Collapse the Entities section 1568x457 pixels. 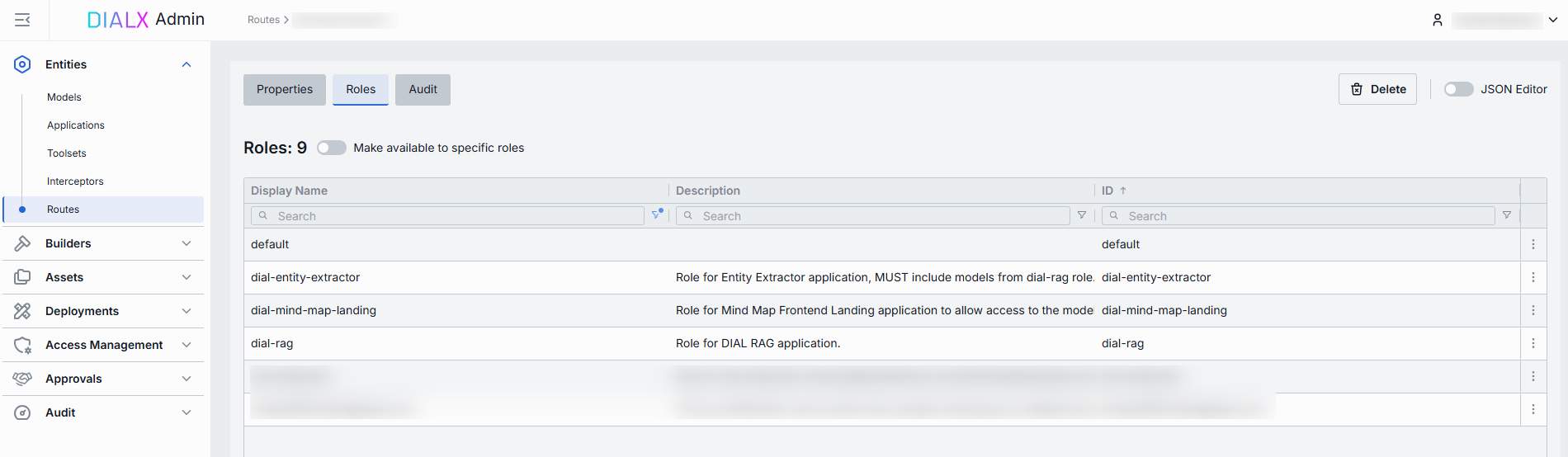click(187, 64)
